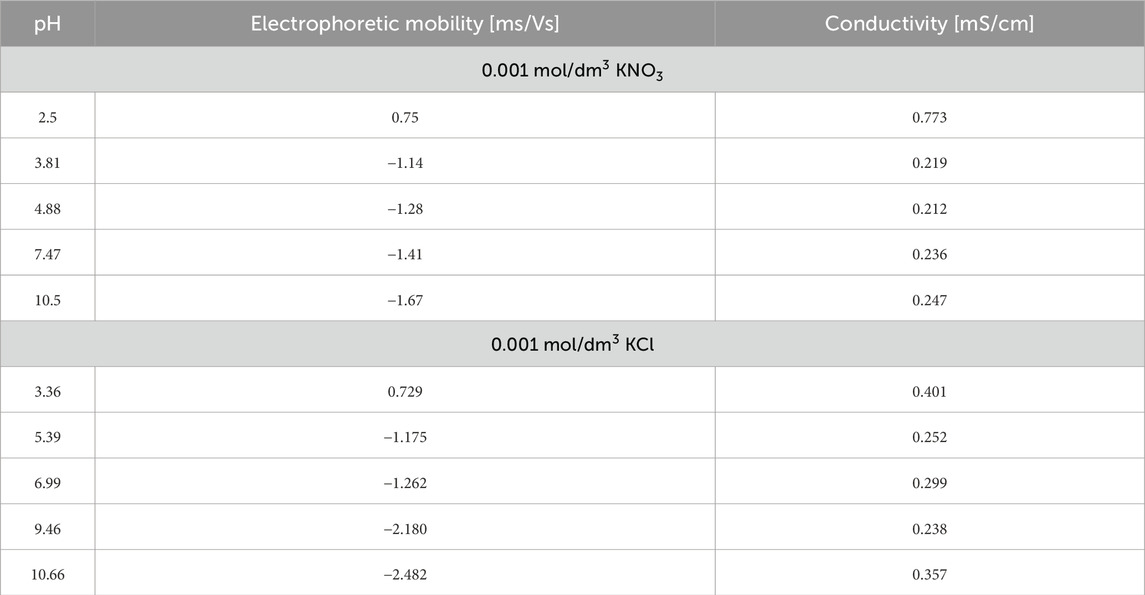This screenshot has width=1145, height=595.
Task: Select the Electrophoretic mobility column header
Action: point(405,24)
